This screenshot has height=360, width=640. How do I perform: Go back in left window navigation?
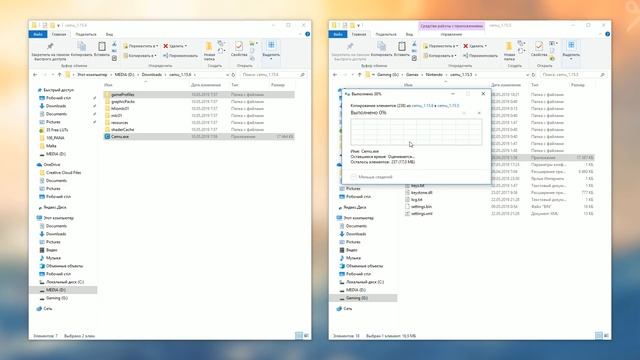point(35,75)
